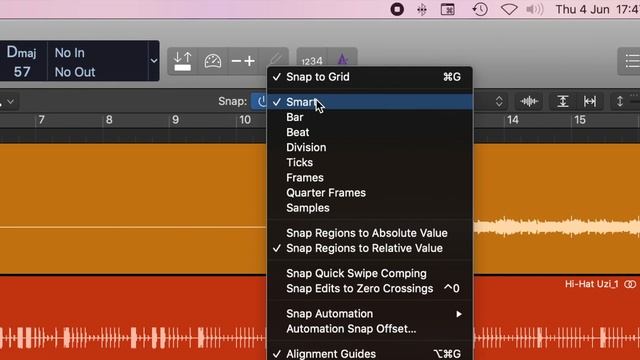Open the volume menu bar icon
This screenshot has width=640, height=360.
(x=534, y=9)
